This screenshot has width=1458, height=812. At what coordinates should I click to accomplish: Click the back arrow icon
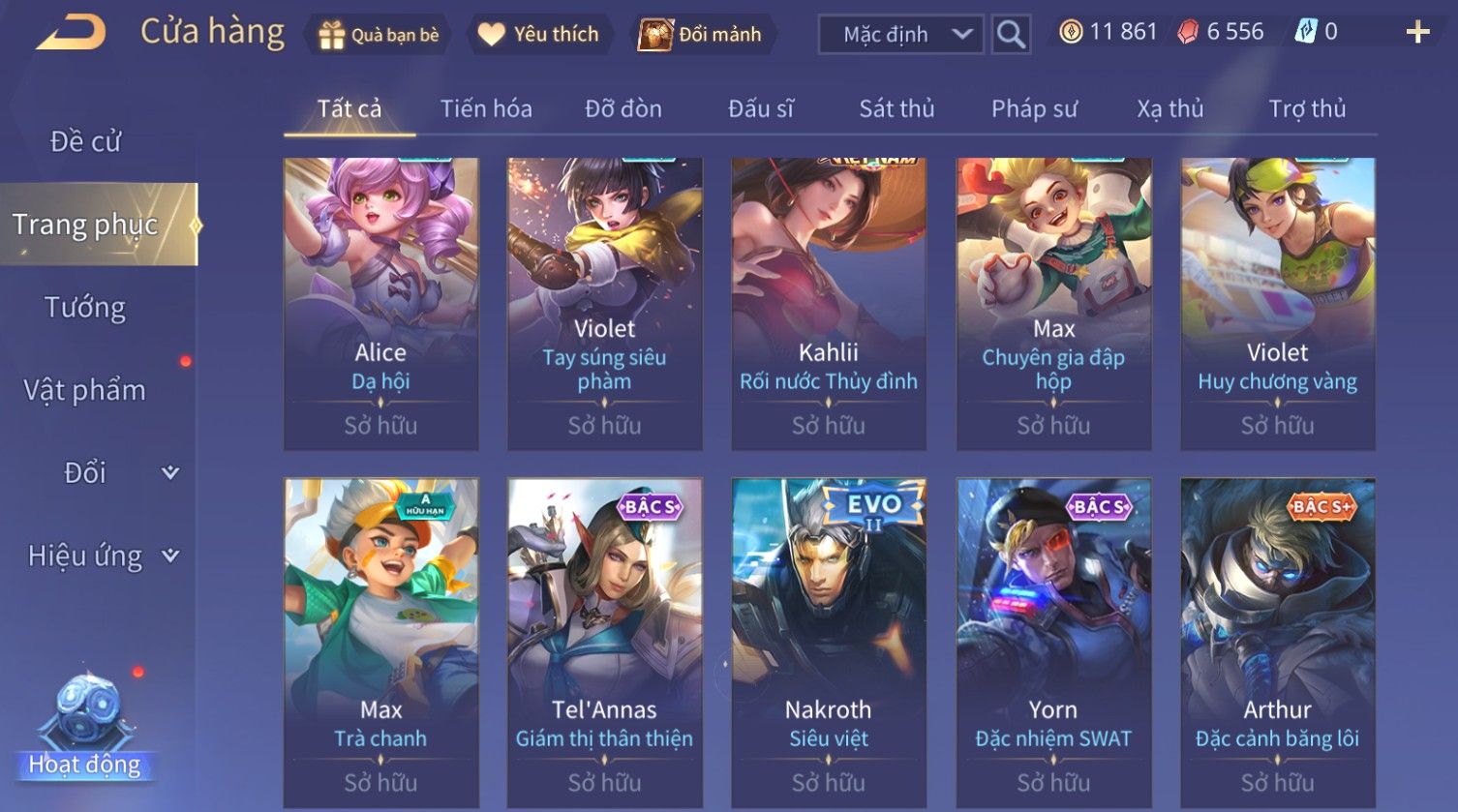(x=71, y=33)
